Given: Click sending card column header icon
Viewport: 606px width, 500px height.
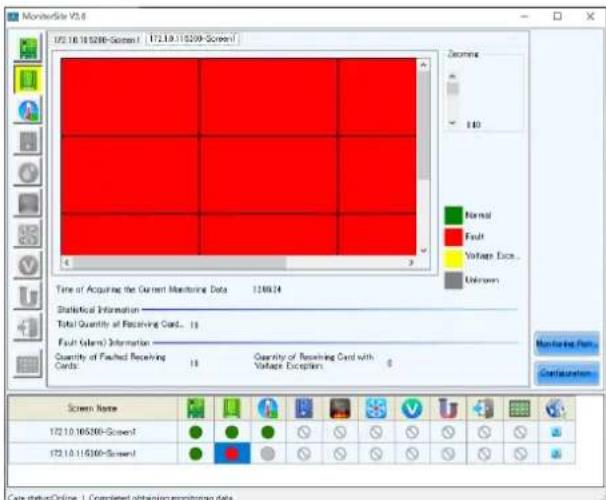Looking at the screenshot, I should click(x=196, y=408).
